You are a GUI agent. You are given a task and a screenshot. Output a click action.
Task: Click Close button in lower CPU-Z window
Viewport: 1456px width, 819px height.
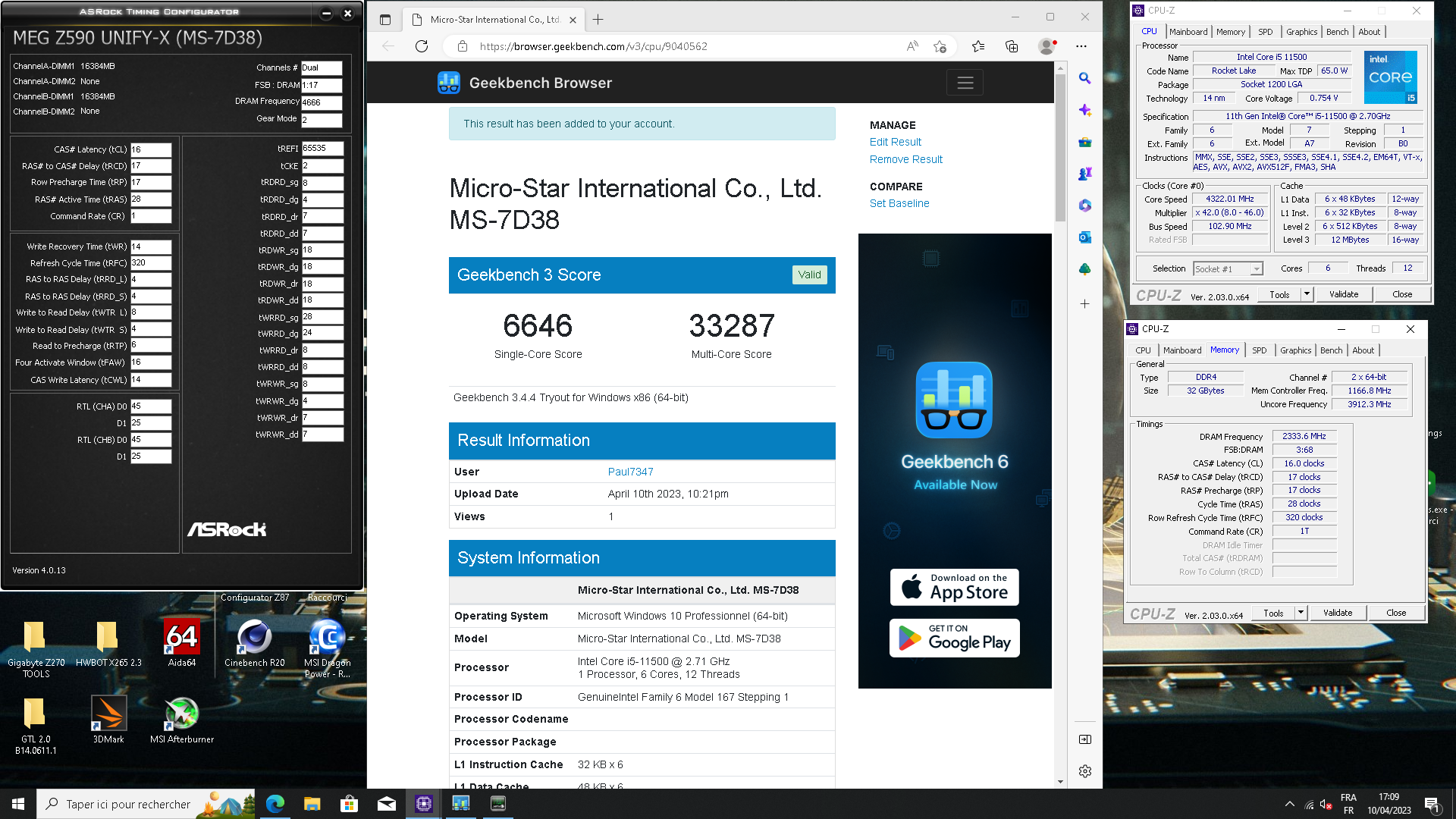(1396, 613)
